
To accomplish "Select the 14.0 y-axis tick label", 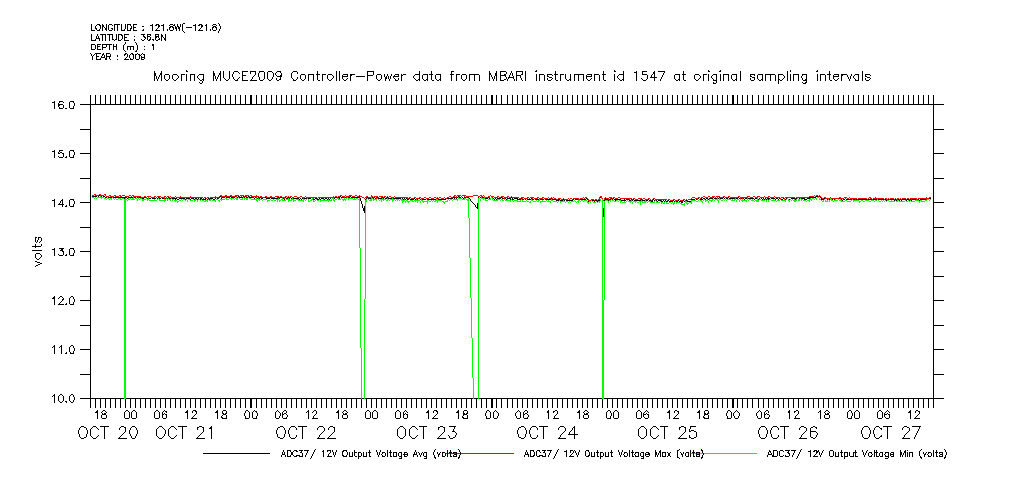I will pos(64,203).
